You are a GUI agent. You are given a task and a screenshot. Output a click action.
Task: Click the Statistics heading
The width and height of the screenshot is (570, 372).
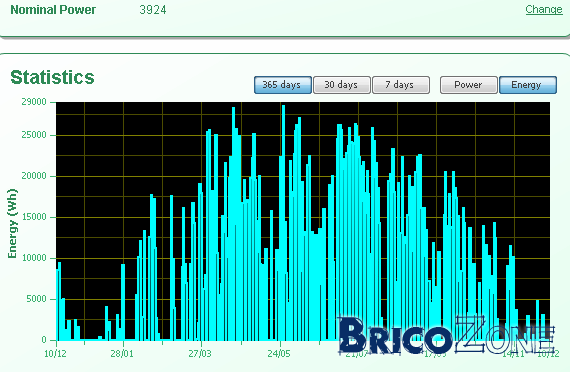click(x=52, y=77)
